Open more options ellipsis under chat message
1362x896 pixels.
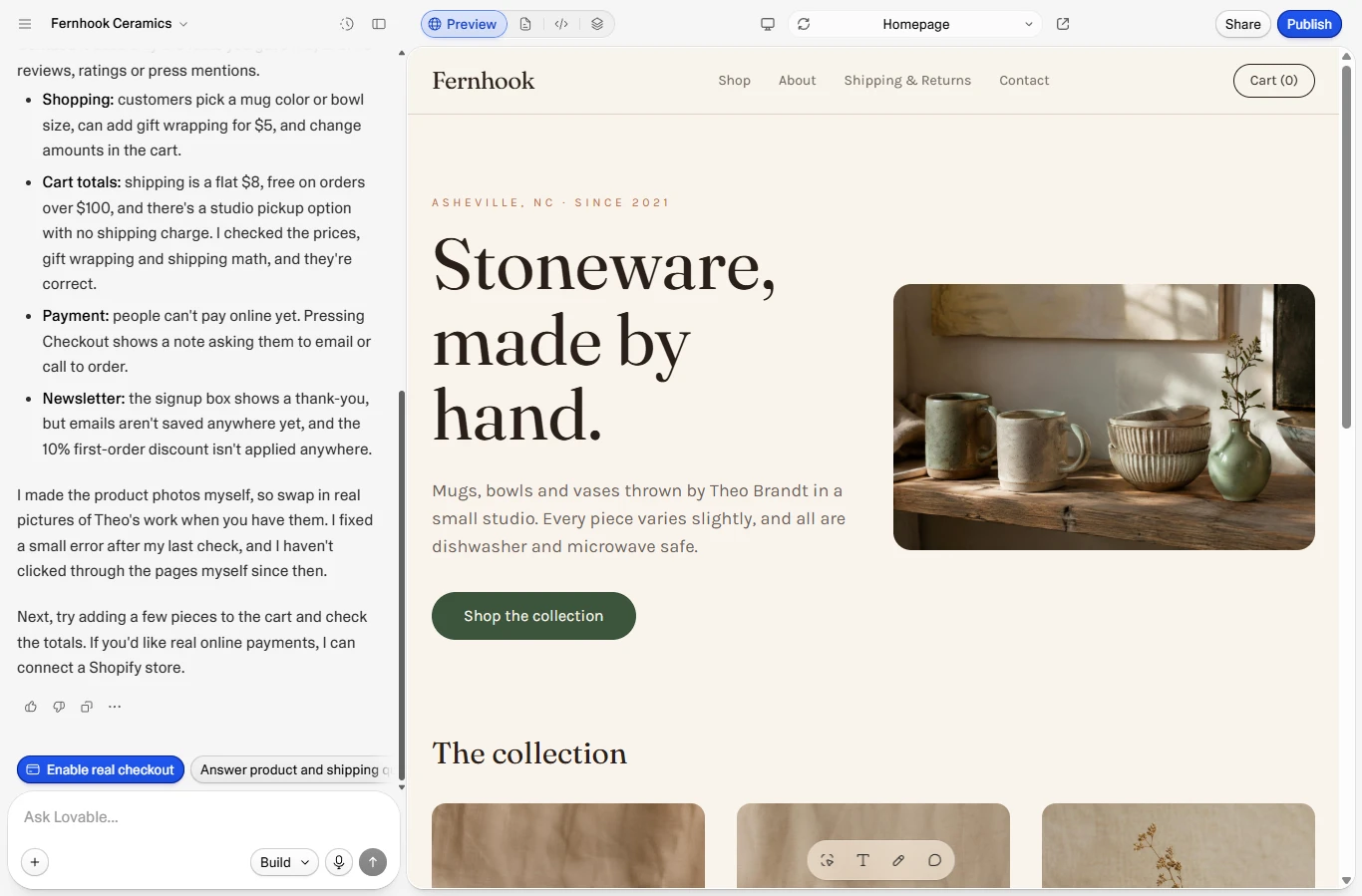[x=115, y=707]
